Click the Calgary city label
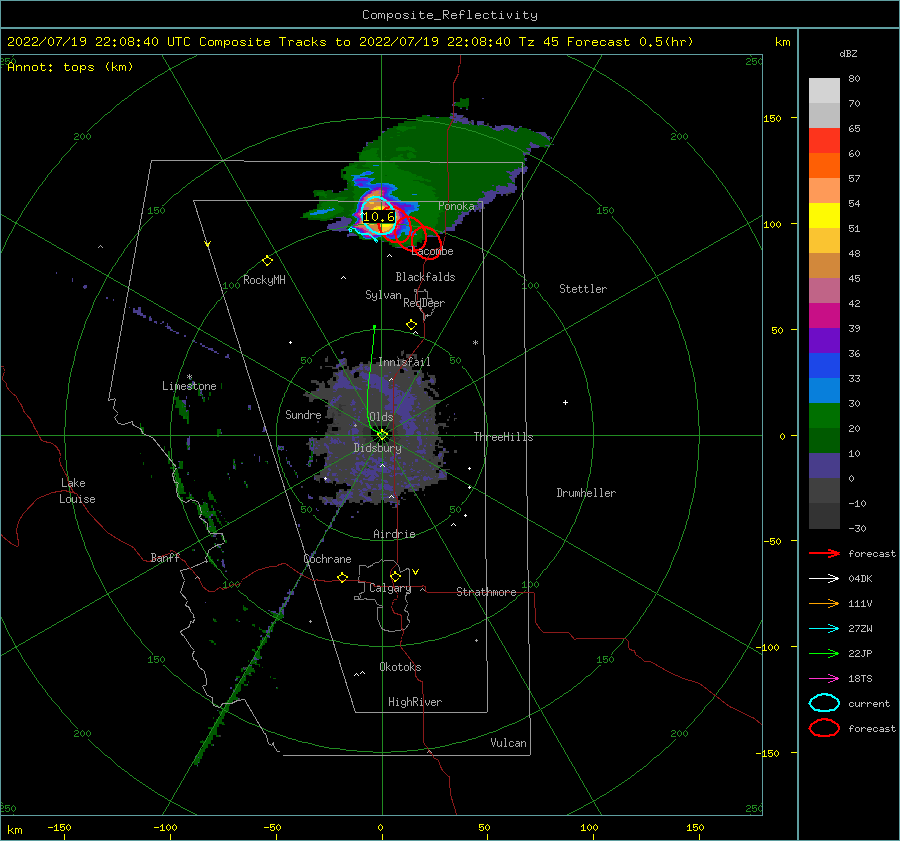Image resolution: width=900 pixels, height=841 pixels. click(390, 588)
